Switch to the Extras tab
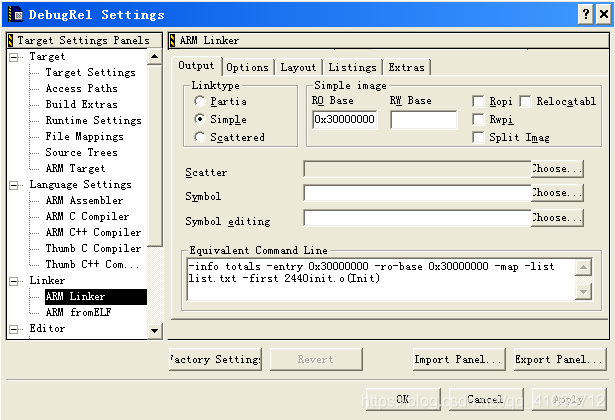 click(407, 67)
